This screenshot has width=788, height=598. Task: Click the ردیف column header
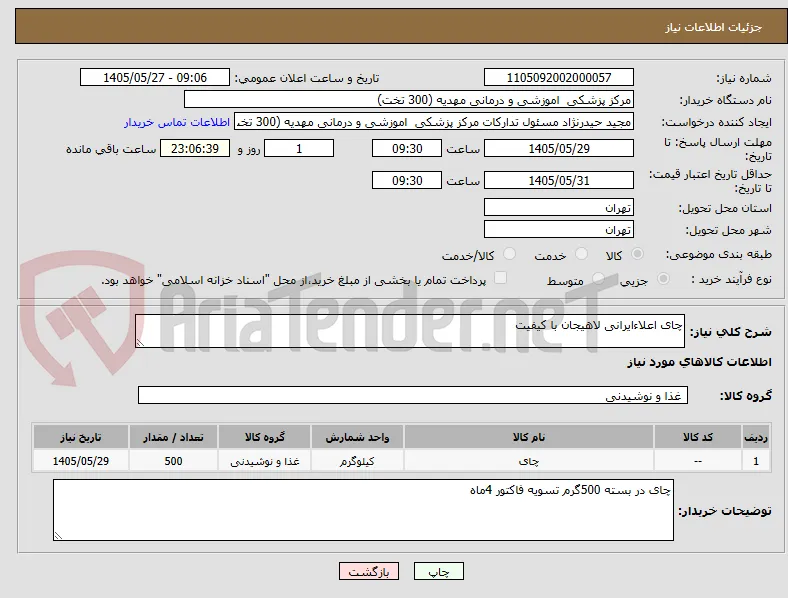[756, 437]
